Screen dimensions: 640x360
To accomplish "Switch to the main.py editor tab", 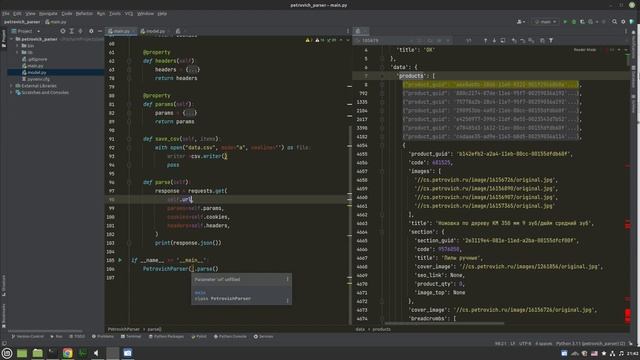I will click(121, 31).
